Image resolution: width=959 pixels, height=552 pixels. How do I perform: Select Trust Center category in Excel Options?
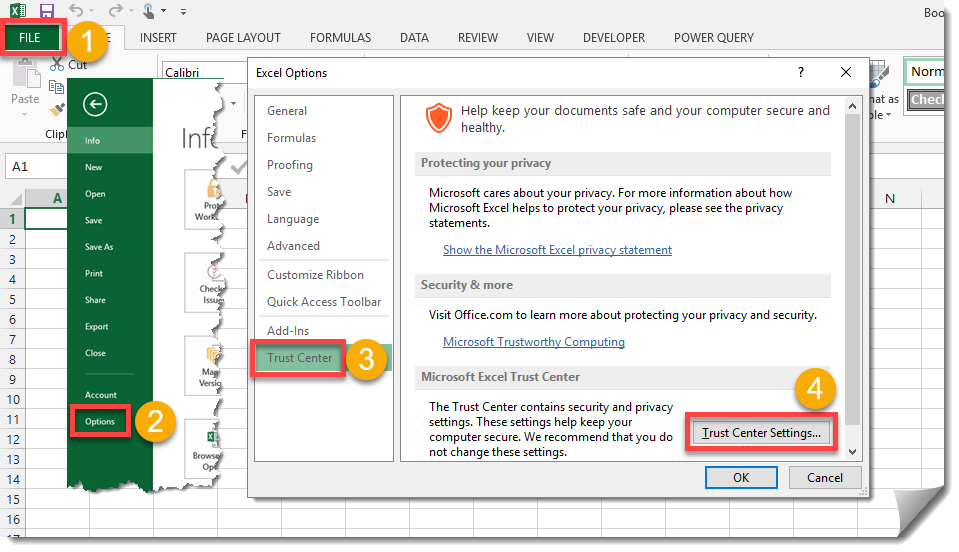(324, 358)
